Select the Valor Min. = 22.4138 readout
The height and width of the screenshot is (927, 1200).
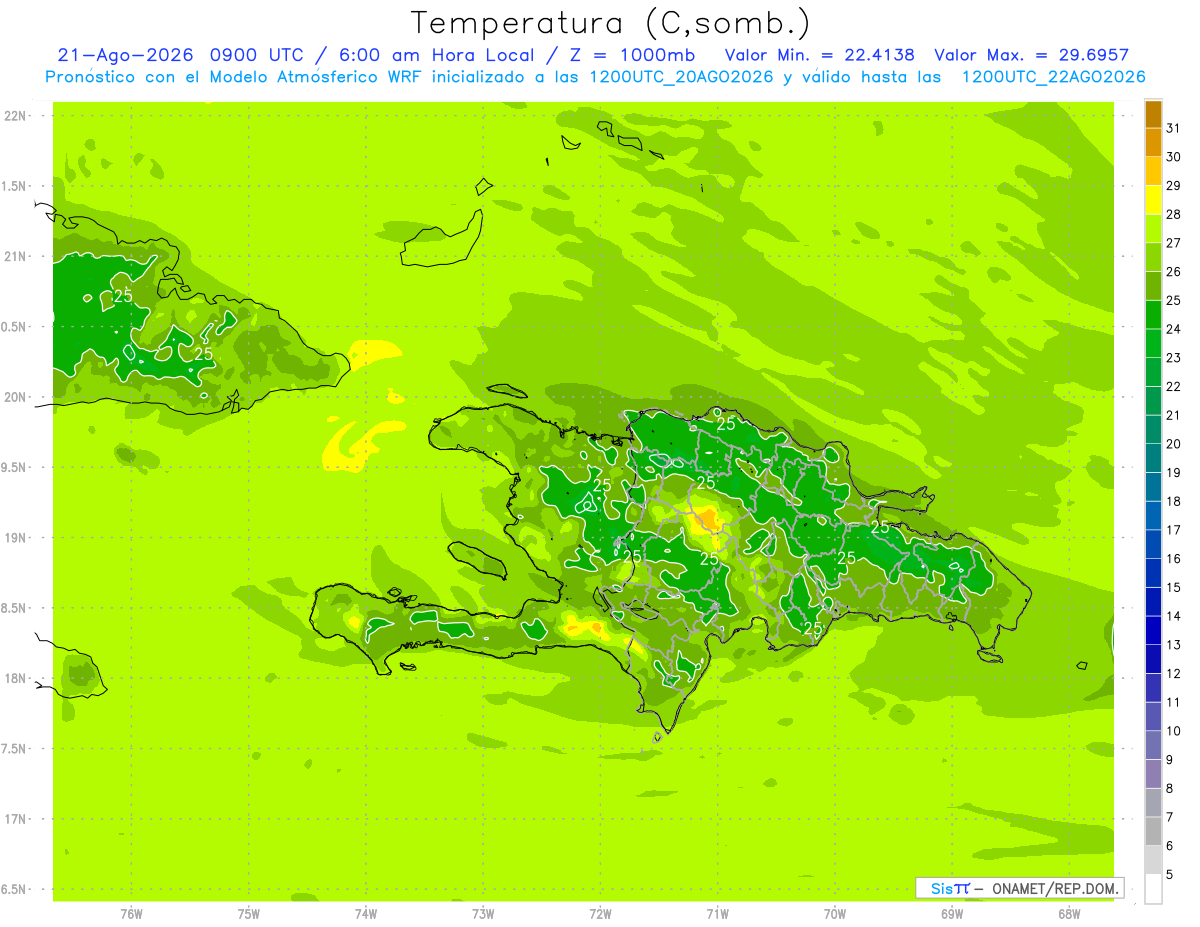[x=819, y=55]
